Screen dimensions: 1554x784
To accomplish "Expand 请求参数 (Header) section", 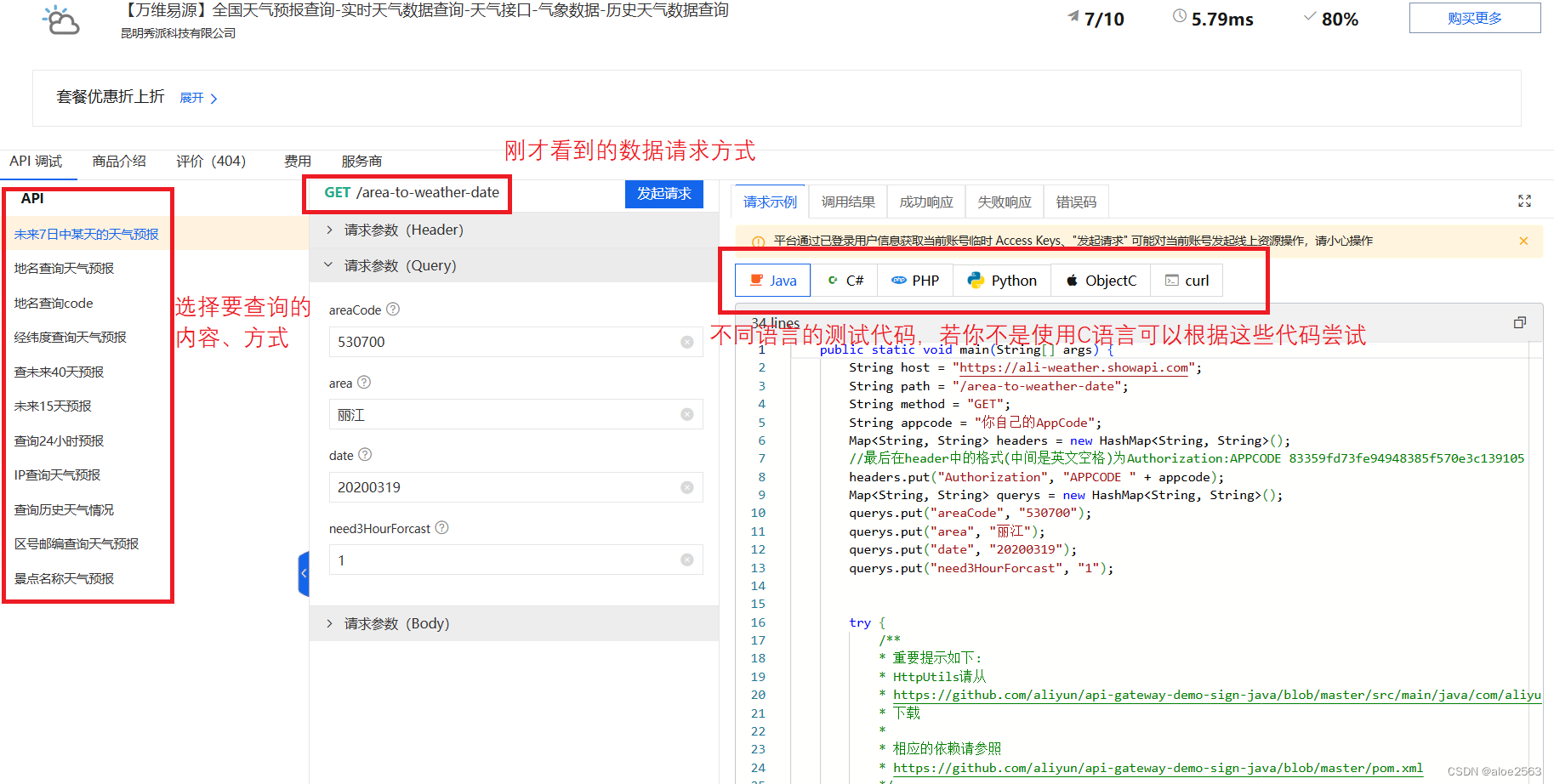I will click(514, 230).
